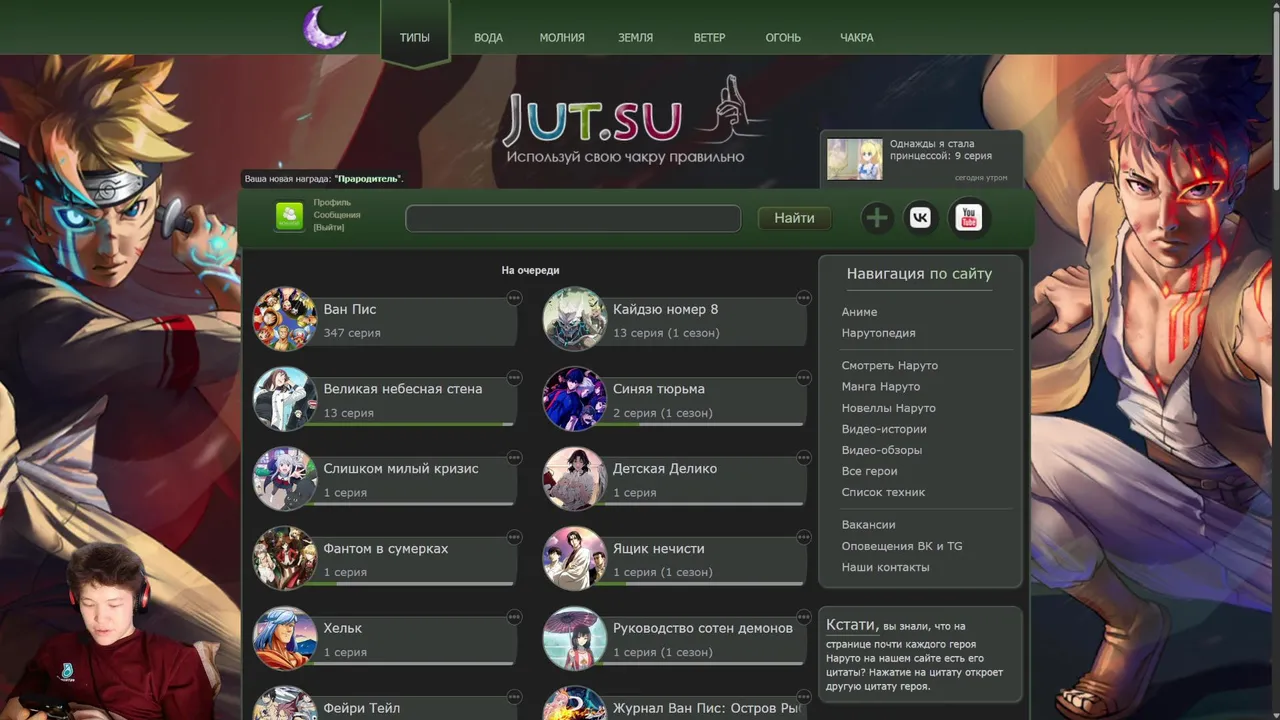1280x720 pixels.
Task: Open options dots for Фантом в сумерках
Action: (x=514, y=537)
